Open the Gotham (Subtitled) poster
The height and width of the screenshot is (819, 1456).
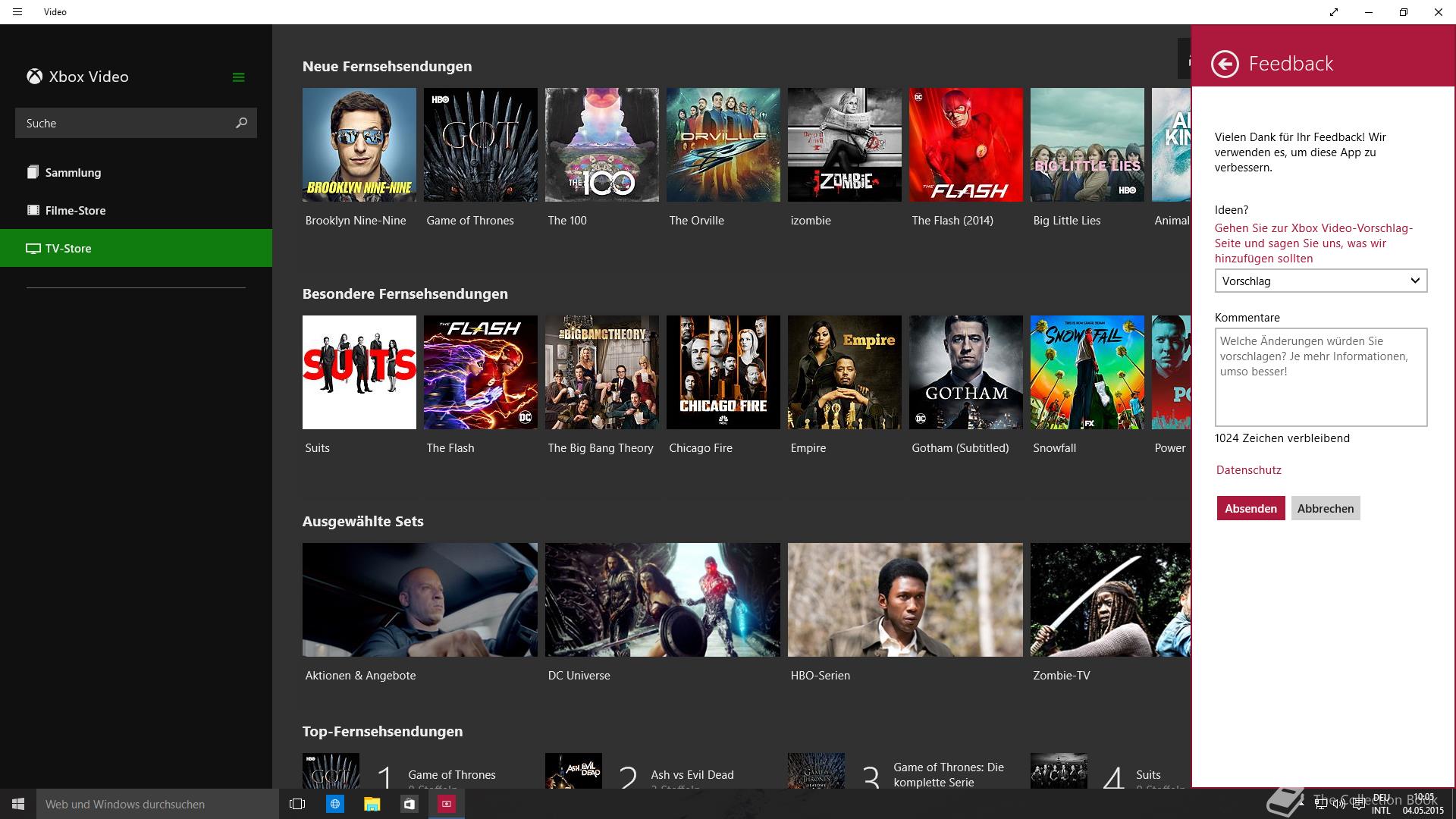tap(965, 372)
